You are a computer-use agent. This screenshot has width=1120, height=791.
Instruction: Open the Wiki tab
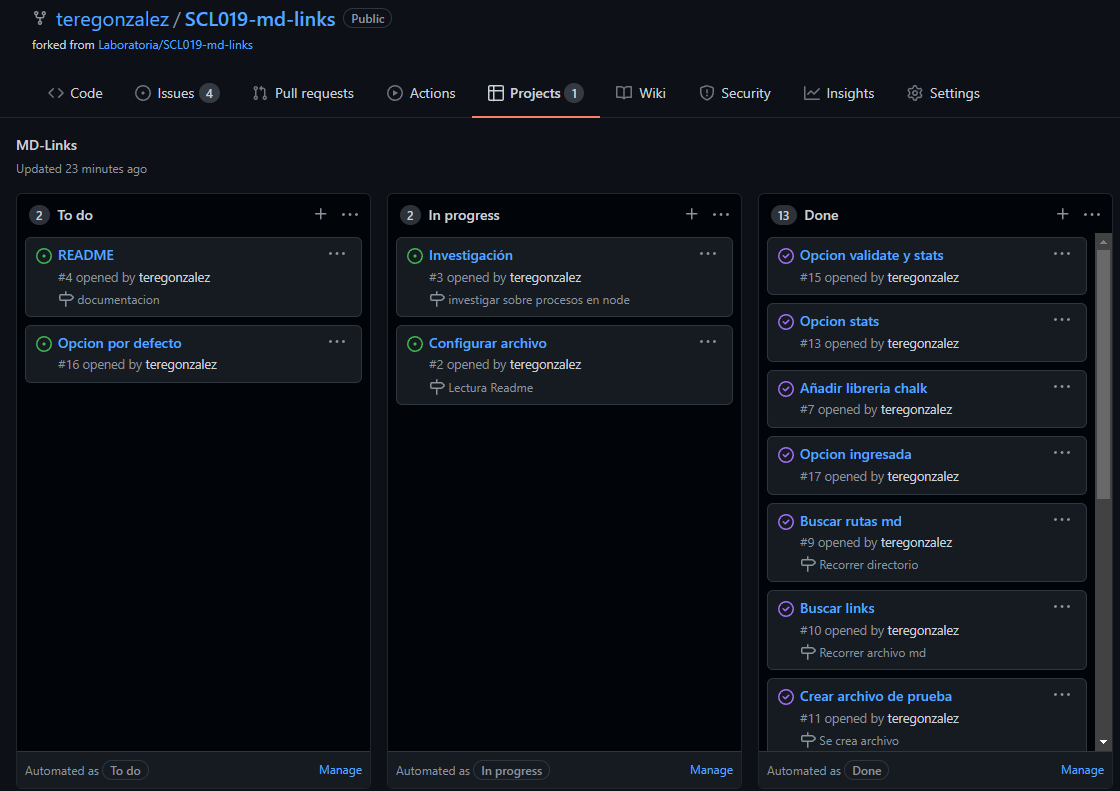(641, 93)
